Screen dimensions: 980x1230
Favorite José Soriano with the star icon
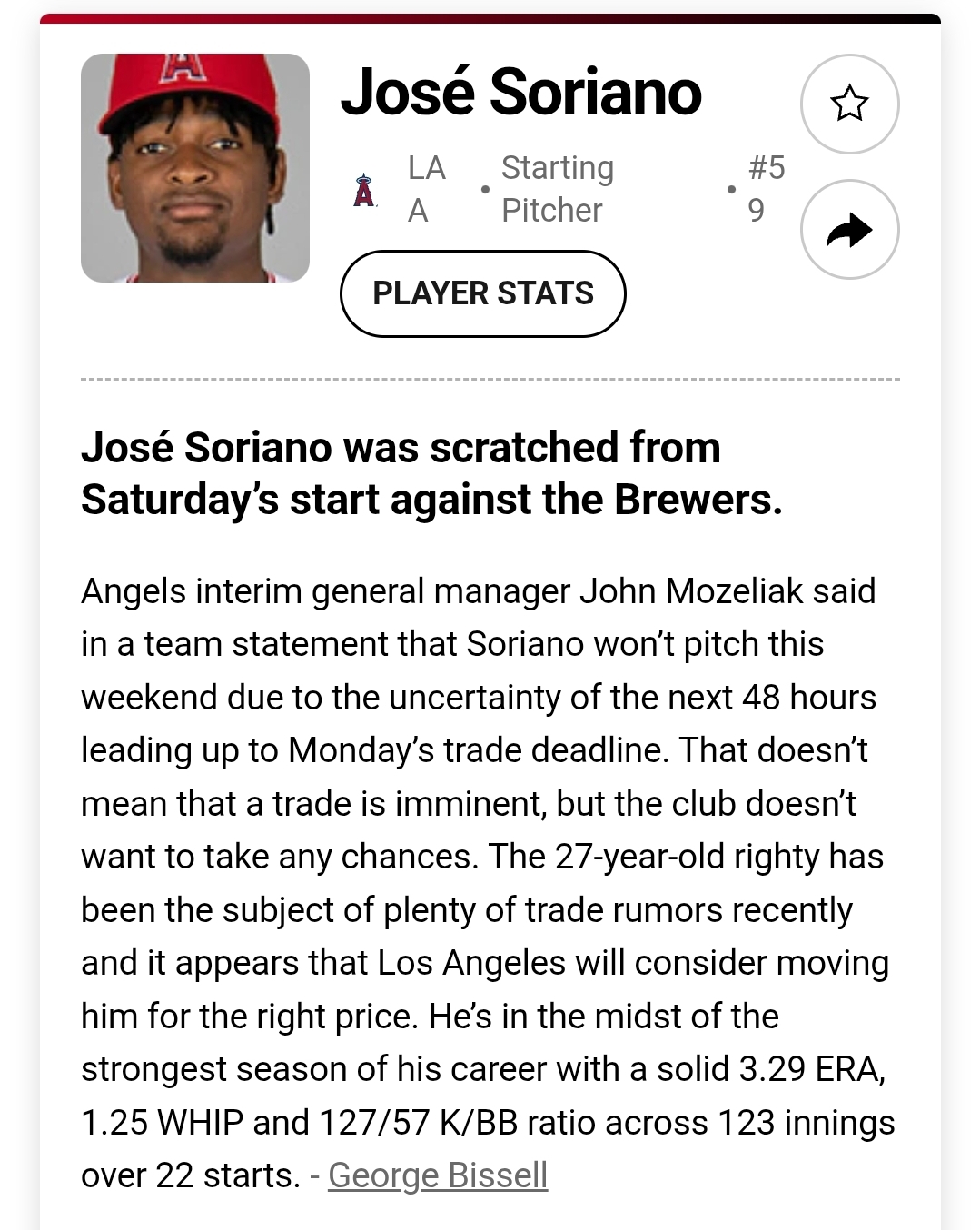click(849, 104)
